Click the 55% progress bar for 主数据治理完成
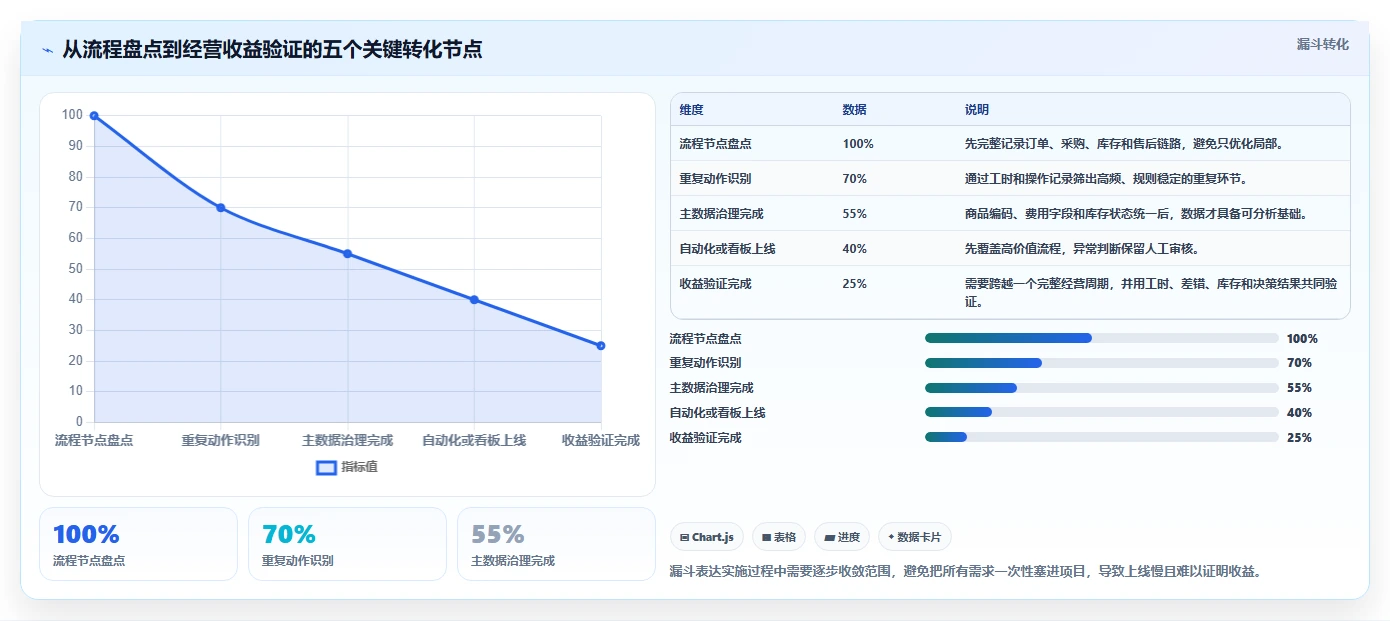 [1102, 388]
